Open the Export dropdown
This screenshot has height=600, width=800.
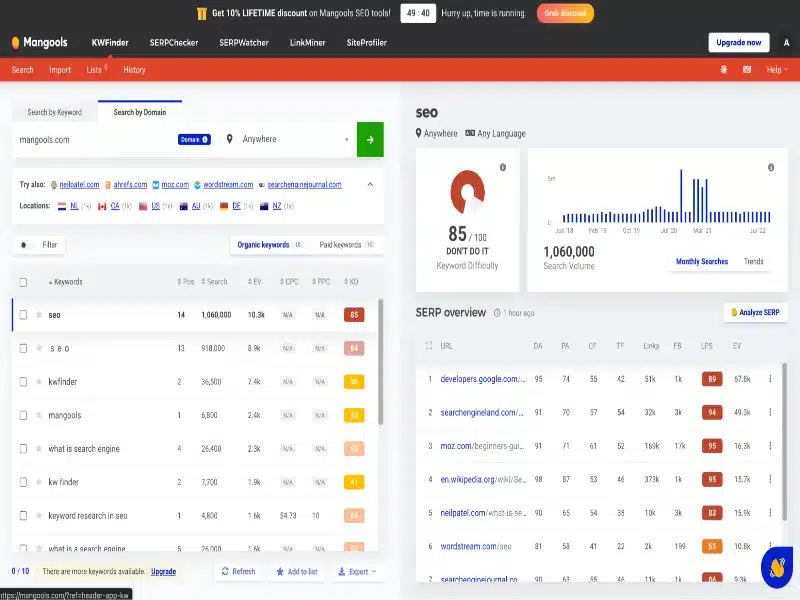[x=357, y=571]
